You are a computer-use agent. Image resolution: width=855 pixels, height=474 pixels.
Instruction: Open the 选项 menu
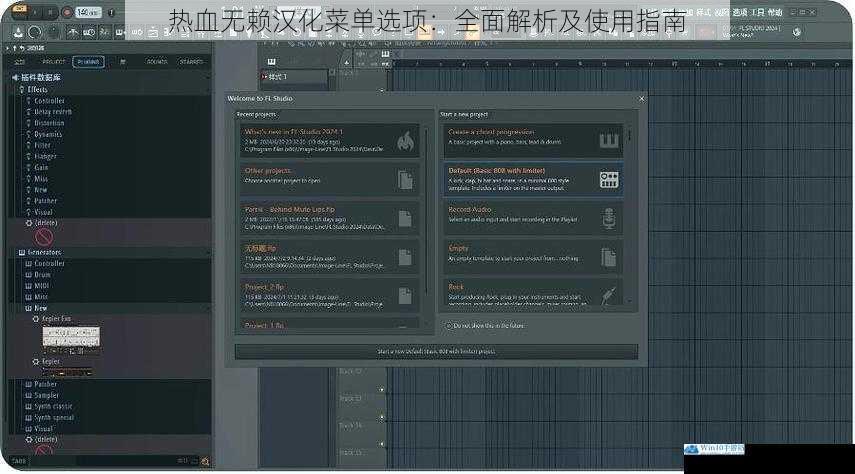(x=740, y=12)
